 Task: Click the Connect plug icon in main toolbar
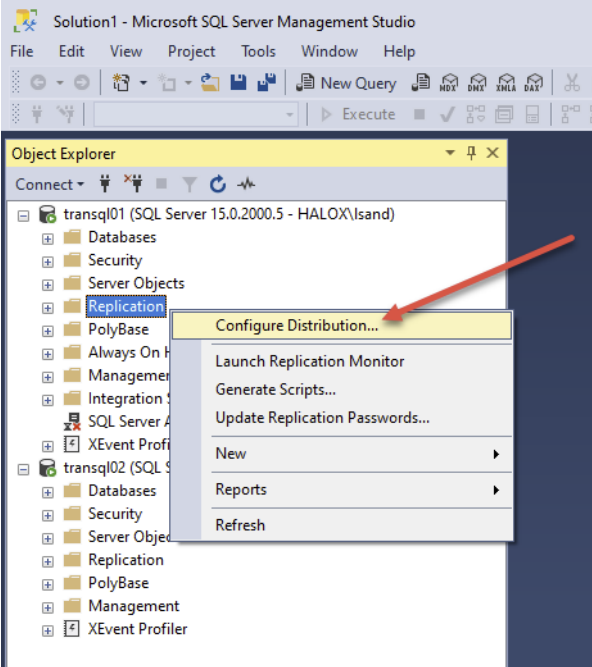[x=37, y=114]
